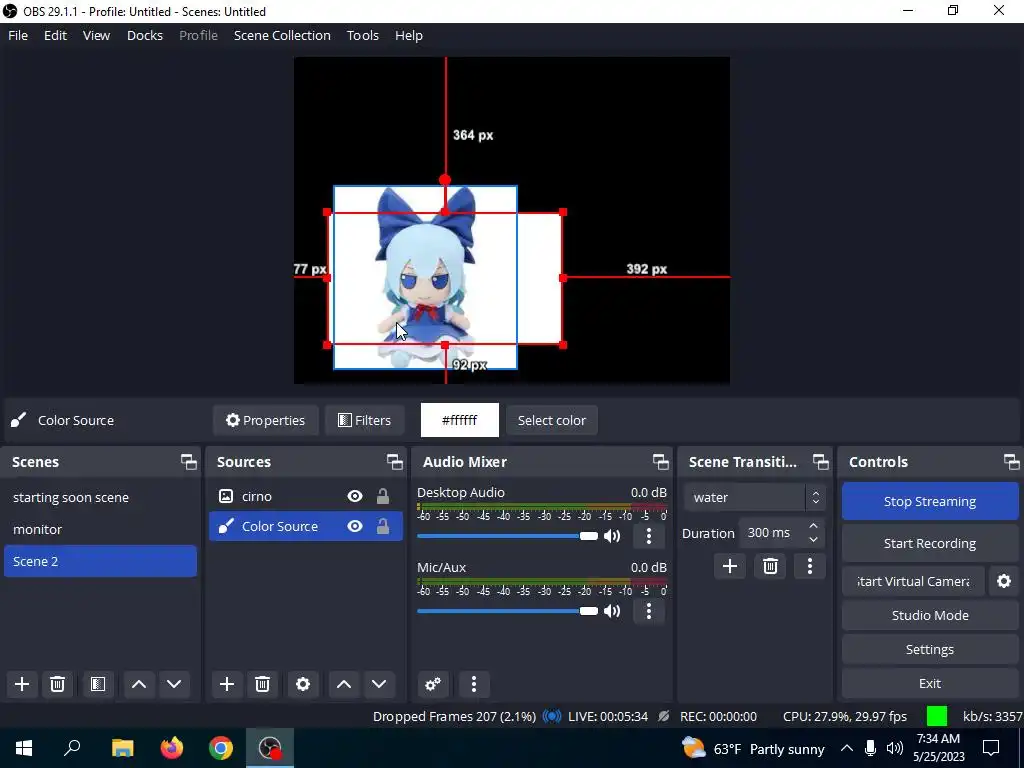
Task: Toggle Studio Mode
Action: [x=930, y=615]
